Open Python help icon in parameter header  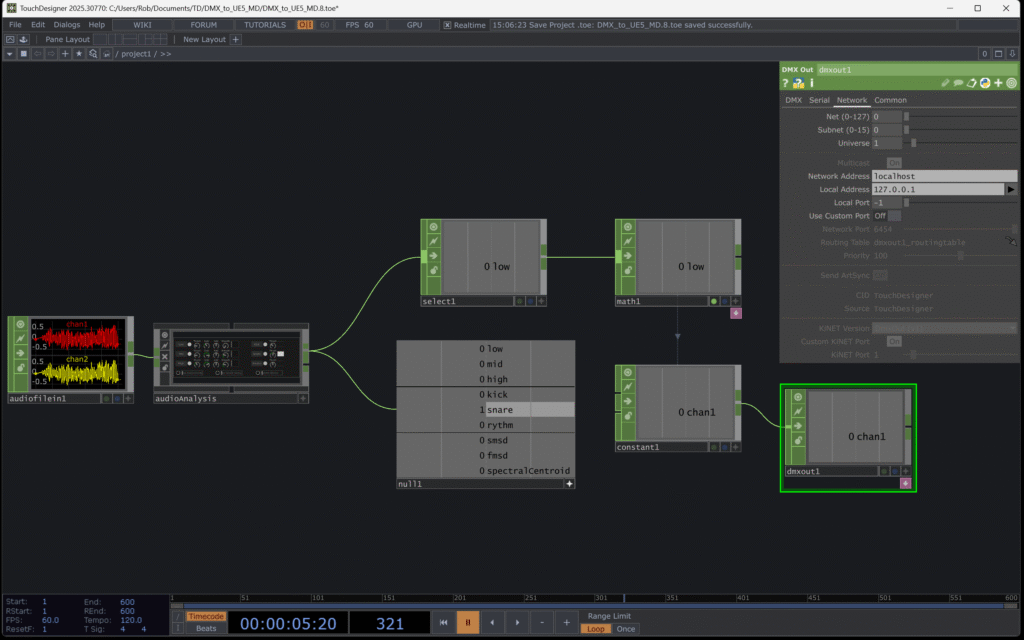(x=799, y=83)
